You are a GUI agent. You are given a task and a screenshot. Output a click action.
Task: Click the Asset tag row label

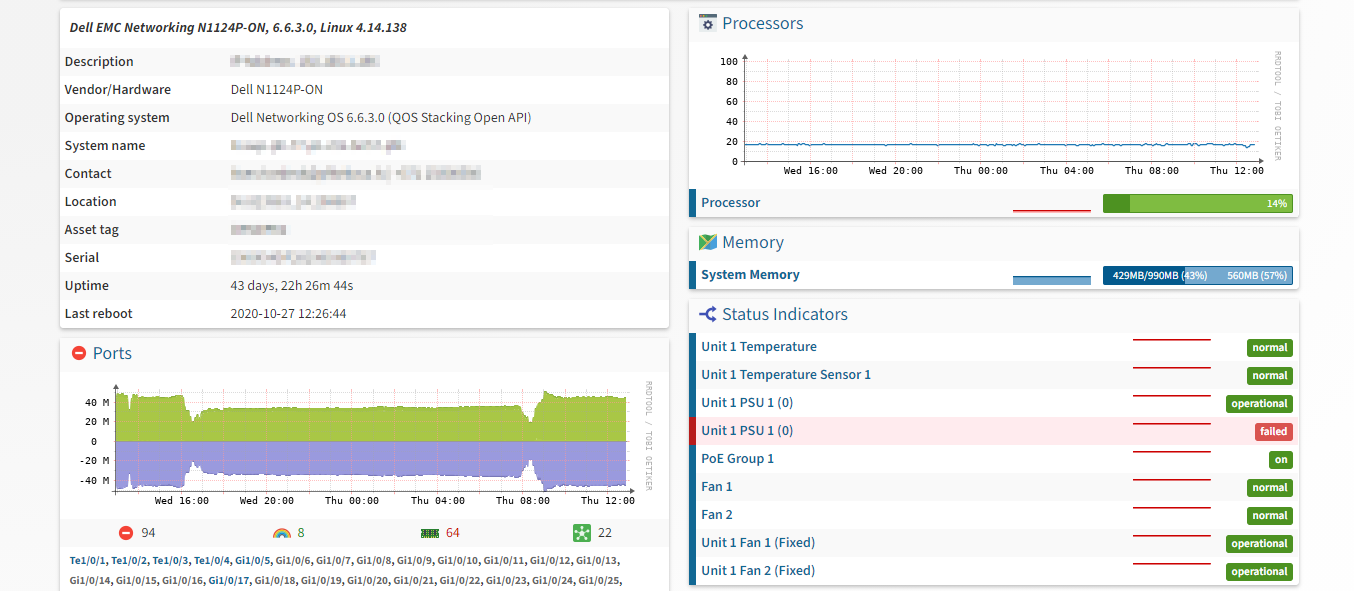(92, 229)
